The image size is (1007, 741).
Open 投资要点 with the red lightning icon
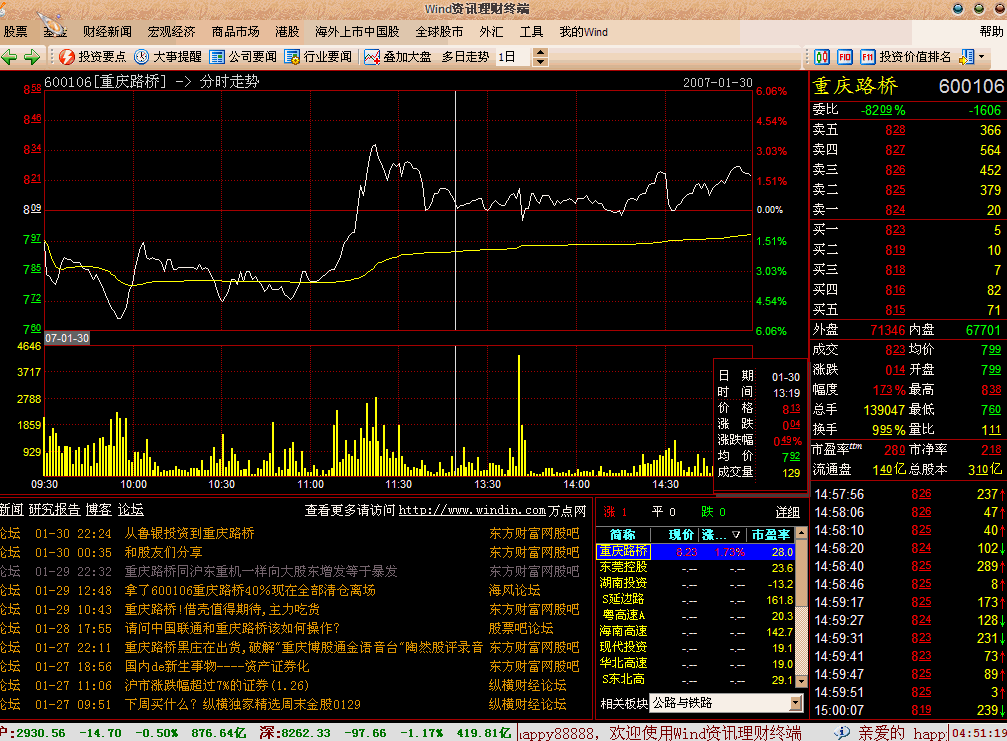(92, 57)
